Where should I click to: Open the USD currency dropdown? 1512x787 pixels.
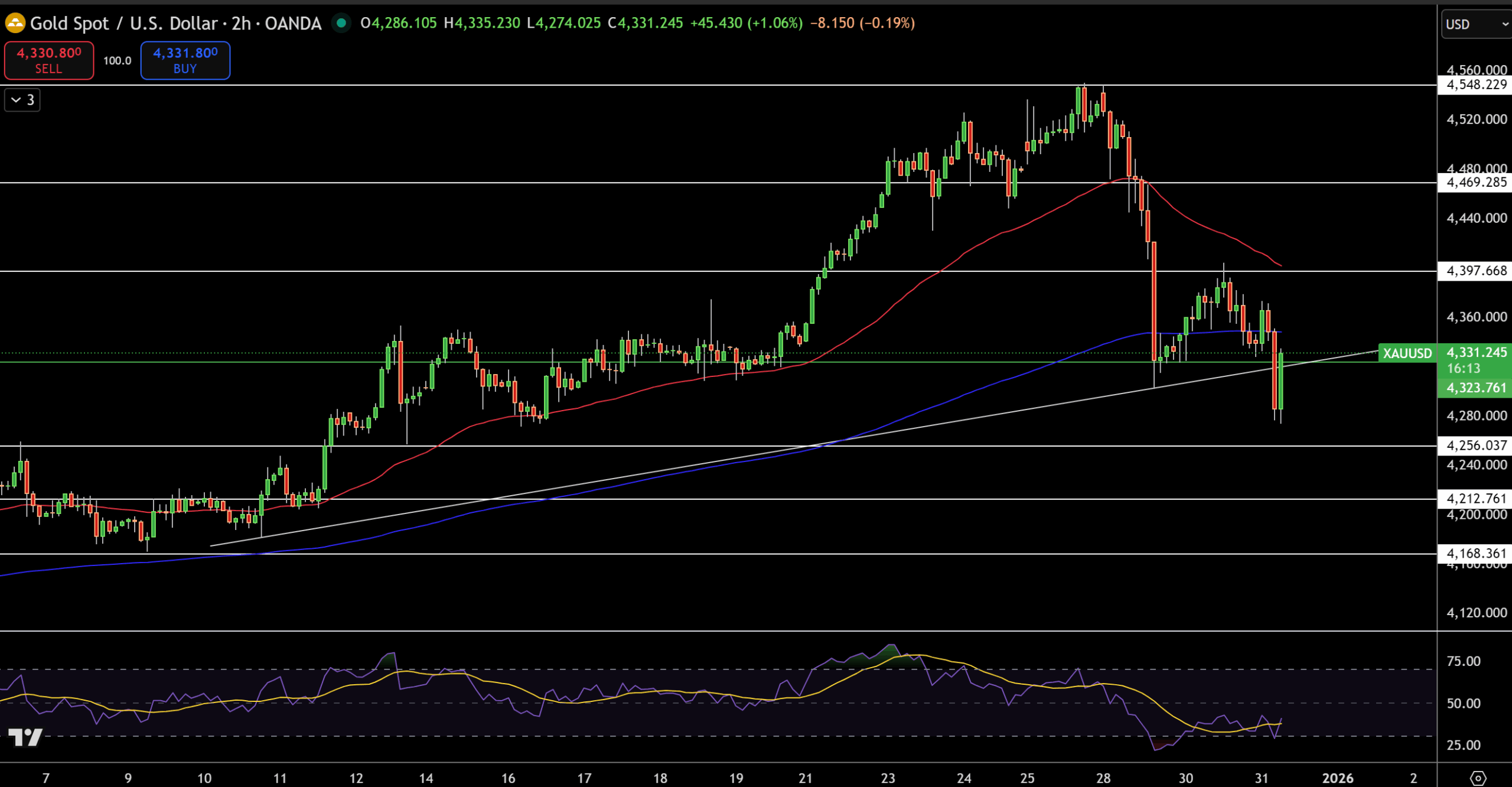[x=1476, y=24]
